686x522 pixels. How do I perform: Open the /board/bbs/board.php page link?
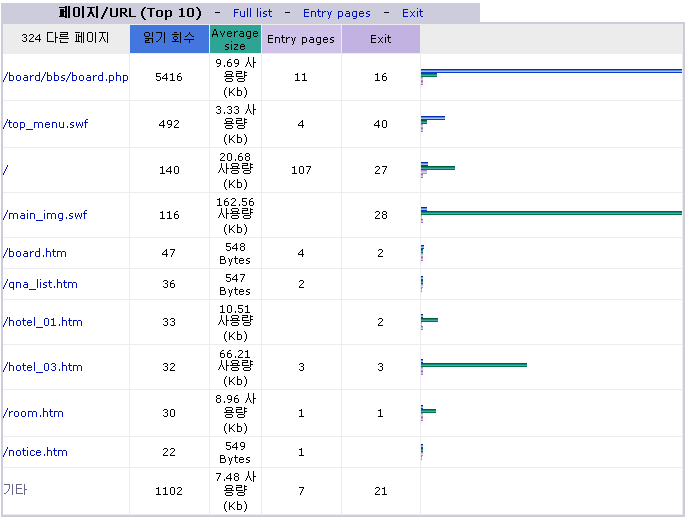(66, 77)
